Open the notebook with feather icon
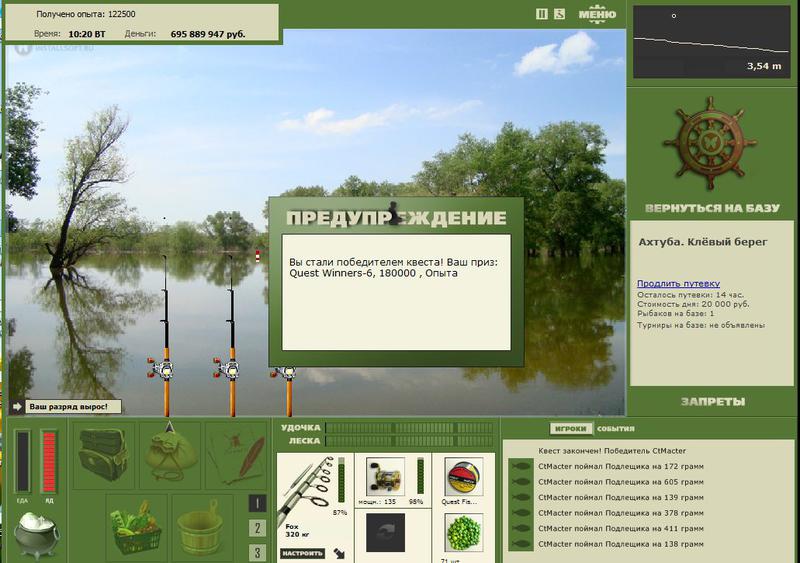Image resolution: width=800 pixels, height=563 pixels. [236, 455]
